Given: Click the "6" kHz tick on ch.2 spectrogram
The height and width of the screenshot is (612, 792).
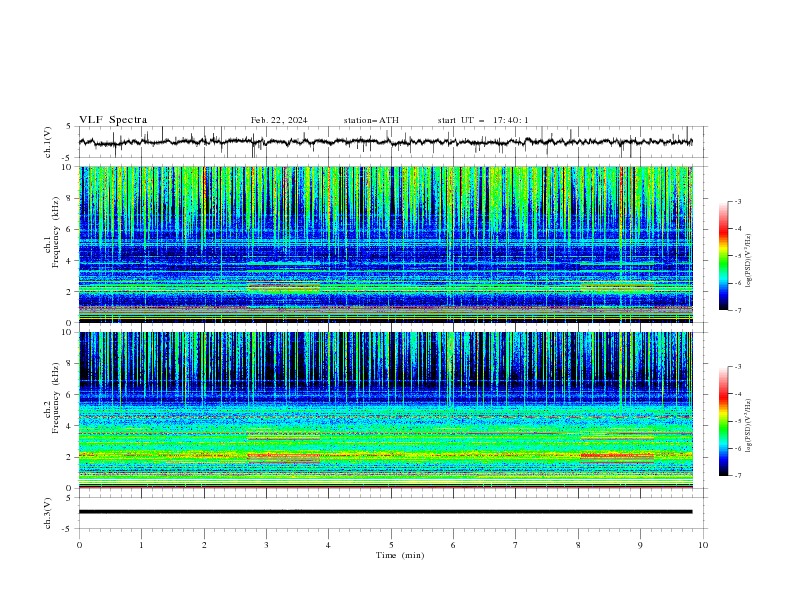Looking at the screenshot, I should (70, 395).
